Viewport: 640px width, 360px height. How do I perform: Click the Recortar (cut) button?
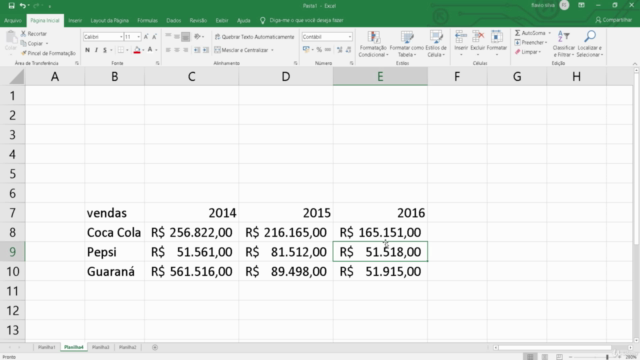click(x=34, y=33)
